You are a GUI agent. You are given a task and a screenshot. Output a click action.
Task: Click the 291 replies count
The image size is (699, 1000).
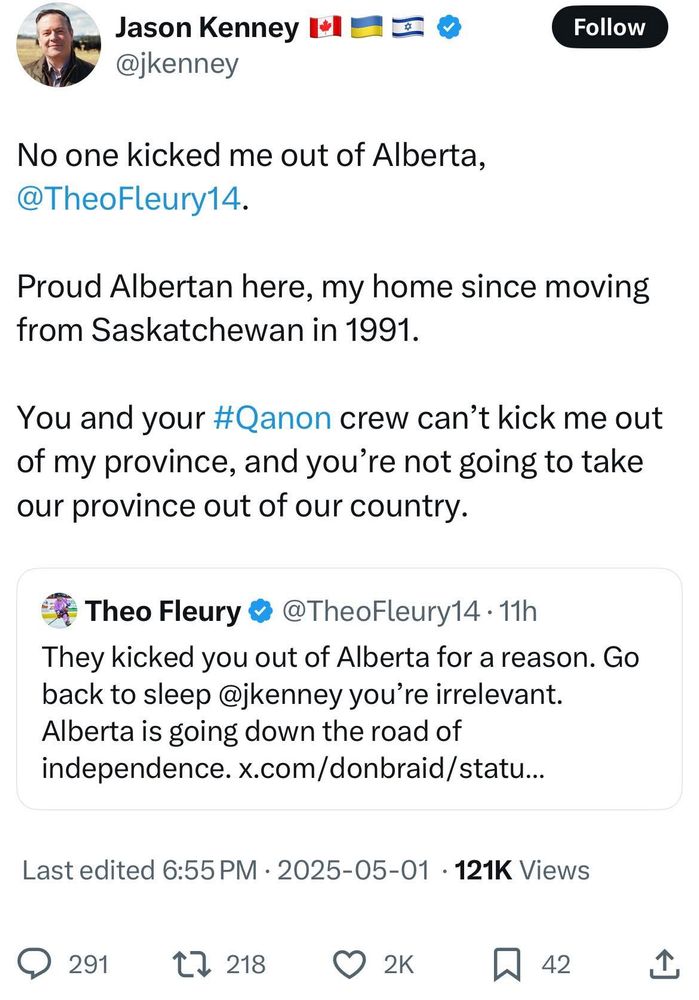pos(89,964)
